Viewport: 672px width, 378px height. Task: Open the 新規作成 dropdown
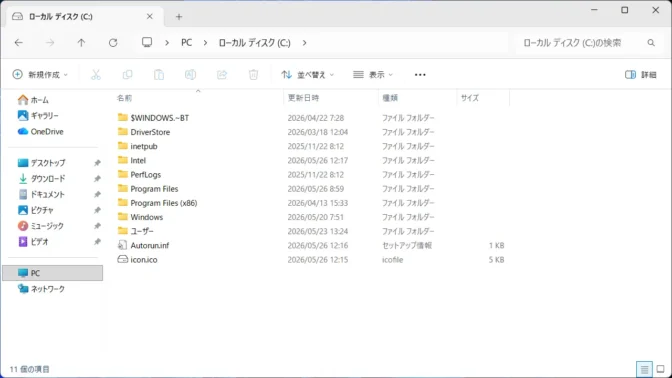40,75
